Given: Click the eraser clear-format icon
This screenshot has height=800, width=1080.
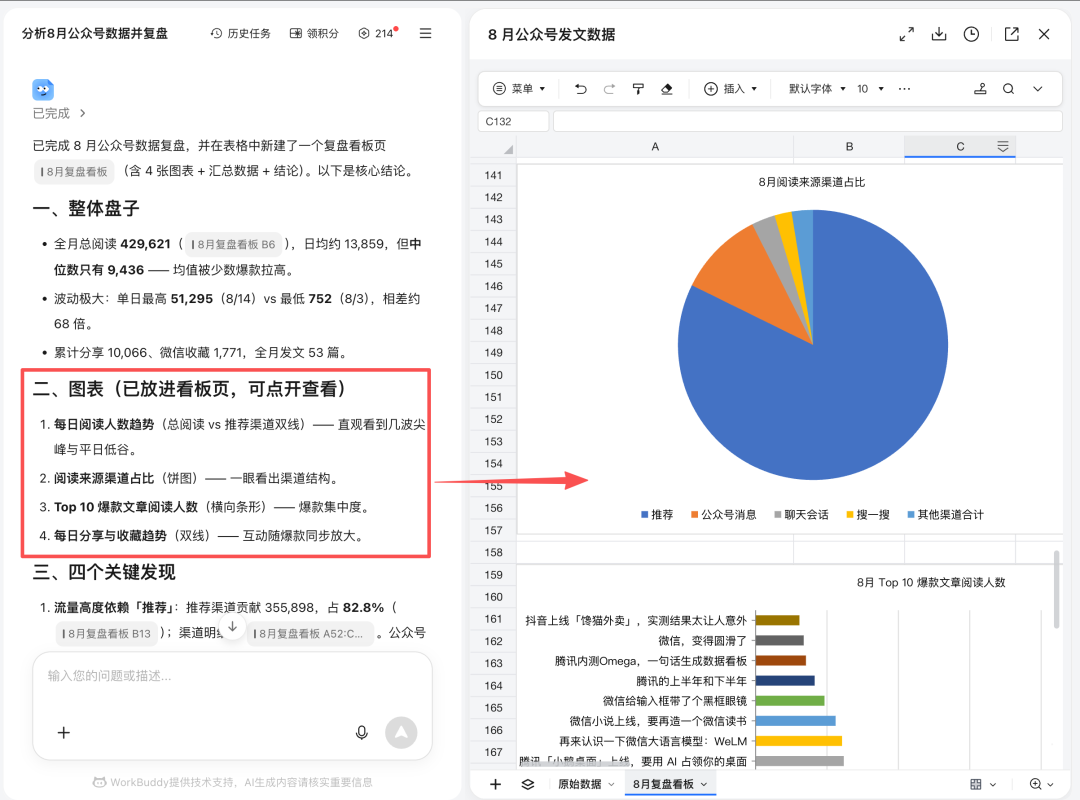Looking at the screenshot, I should 666,89.
